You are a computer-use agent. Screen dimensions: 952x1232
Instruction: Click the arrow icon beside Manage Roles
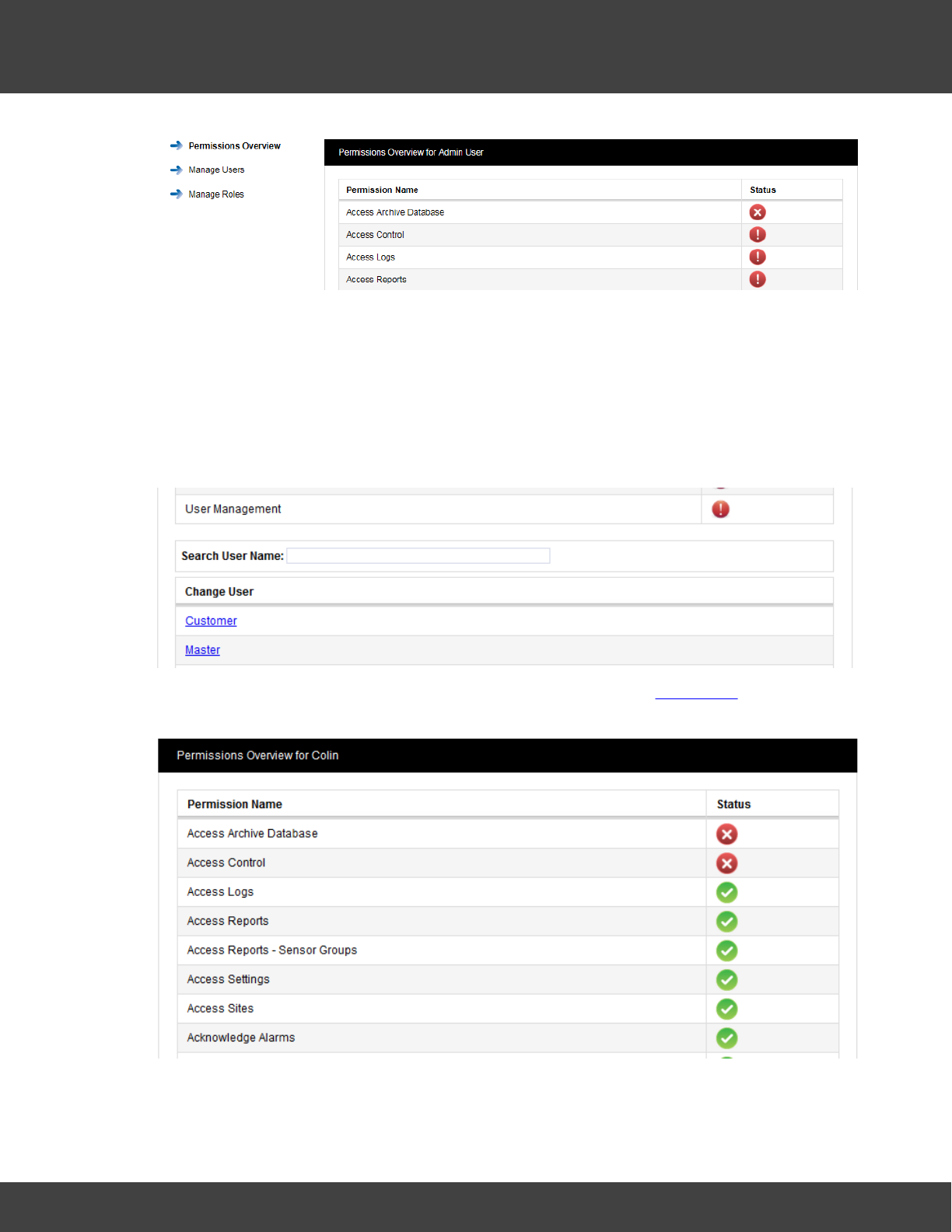[x=177, y=194]
